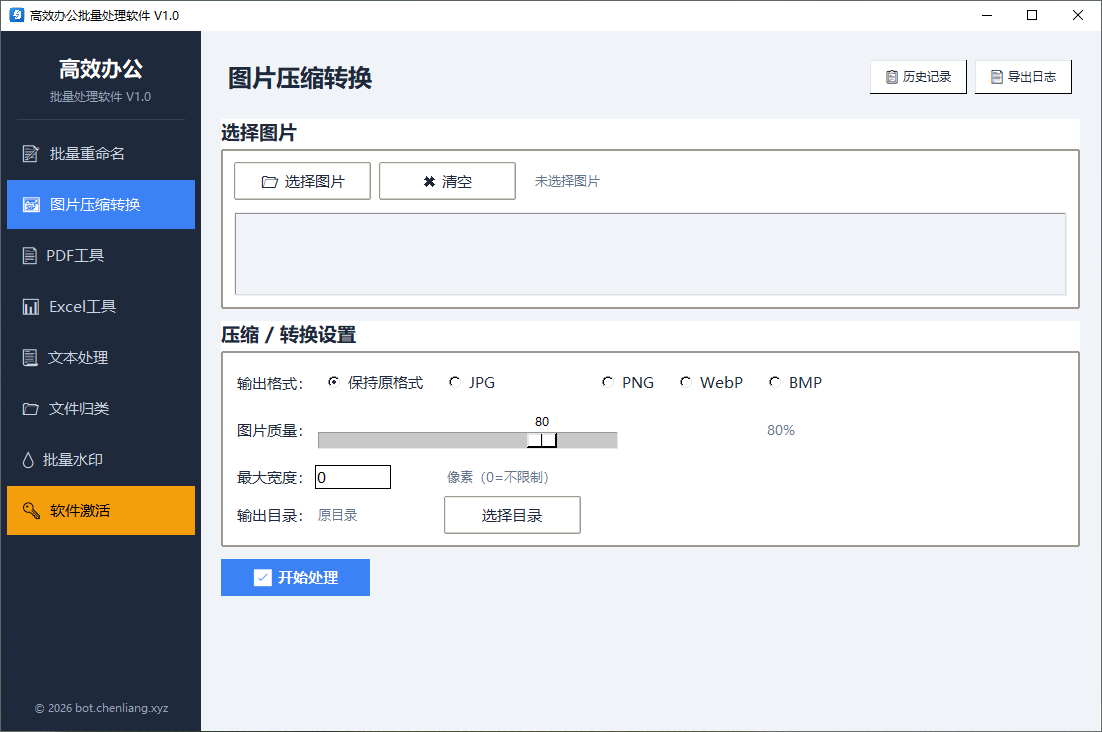Click 导出日志 to export log

point(1023,77)
